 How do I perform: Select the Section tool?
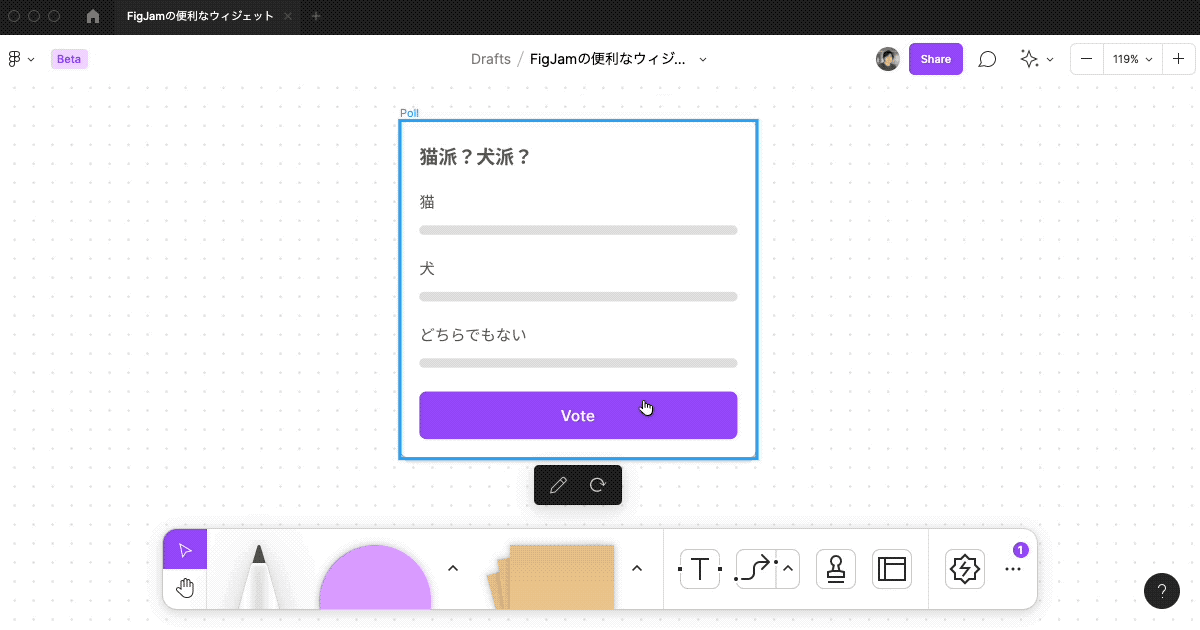890,568
